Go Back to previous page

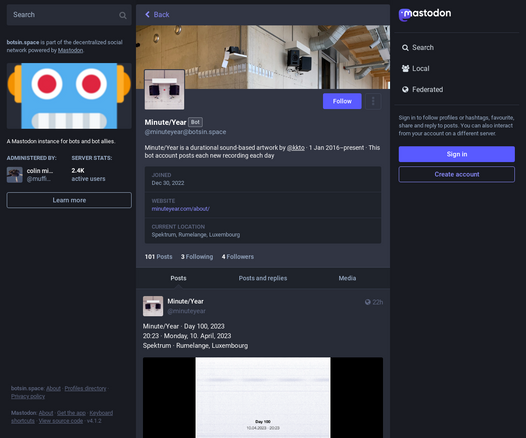[x=157, y=14]
